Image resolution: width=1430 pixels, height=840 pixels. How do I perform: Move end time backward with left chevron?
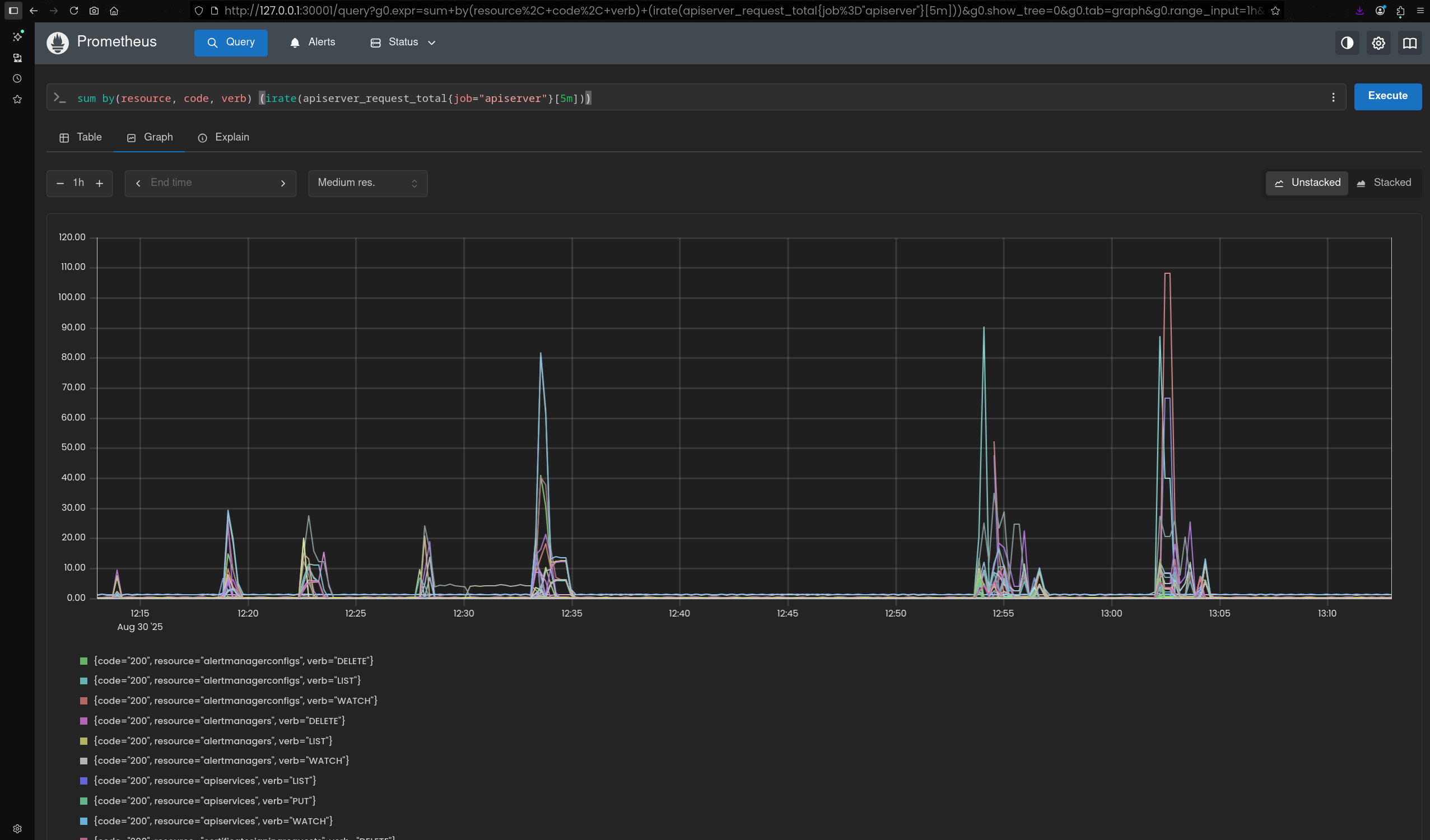[x=138, y=183]
